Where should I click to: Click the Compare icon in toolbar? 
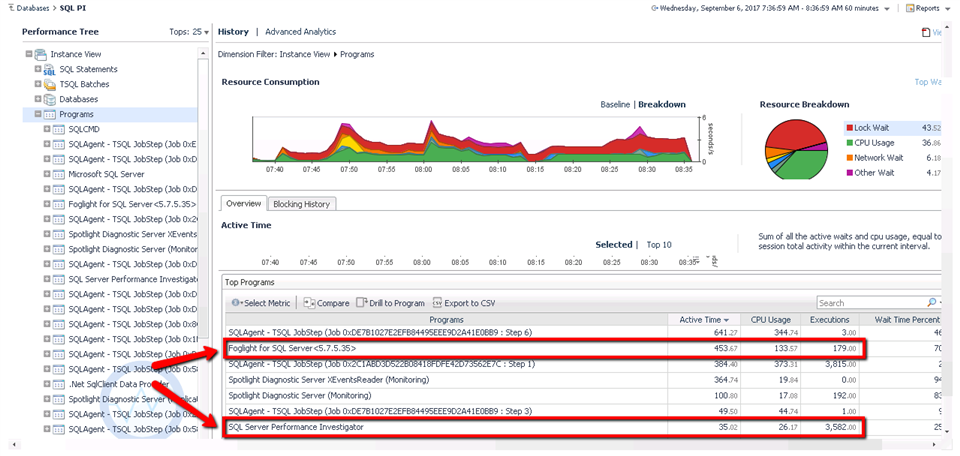(309, 303)
